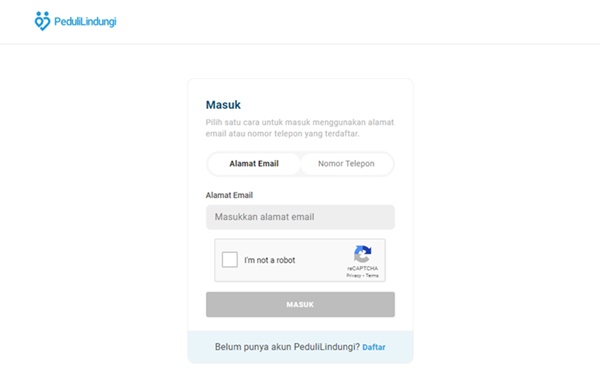Click the reCAPTCHA text under logo
This screenshot has height=369, width=600.
[362, 268]
